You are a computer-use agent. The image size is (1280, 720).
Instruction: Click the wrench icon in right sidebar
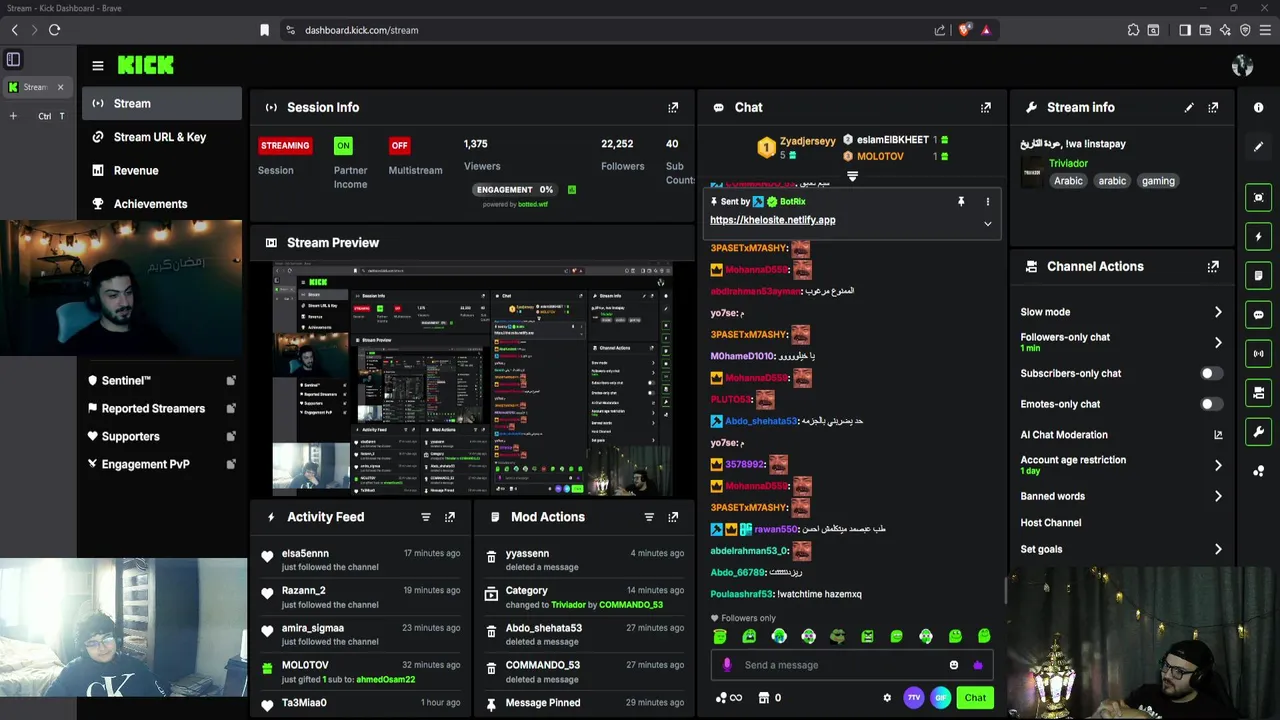[1259, 432]
